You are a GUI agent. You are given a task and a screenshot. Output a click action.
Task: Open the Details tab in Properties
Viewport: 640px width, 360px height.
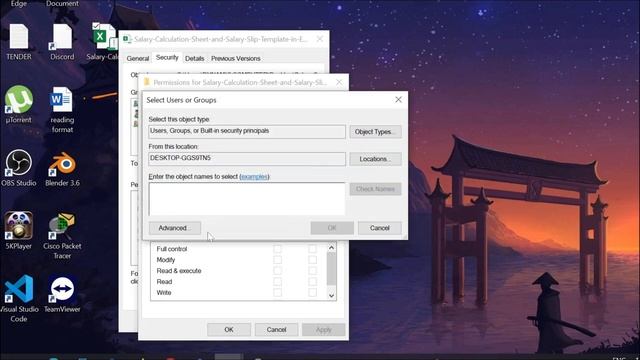click(194, 58)
